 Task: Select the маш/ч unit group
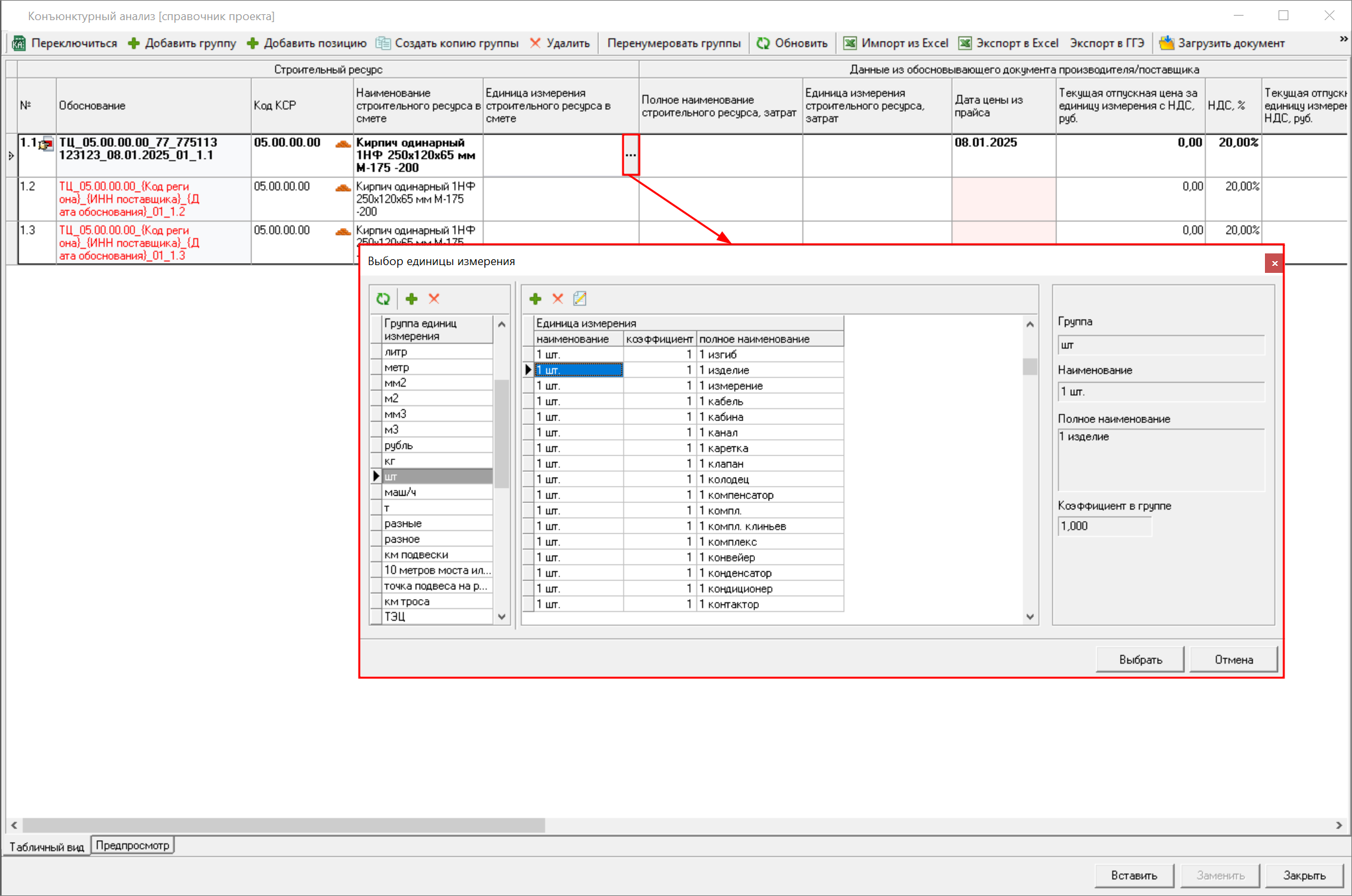pyautogui.click(x=437, y=492)
